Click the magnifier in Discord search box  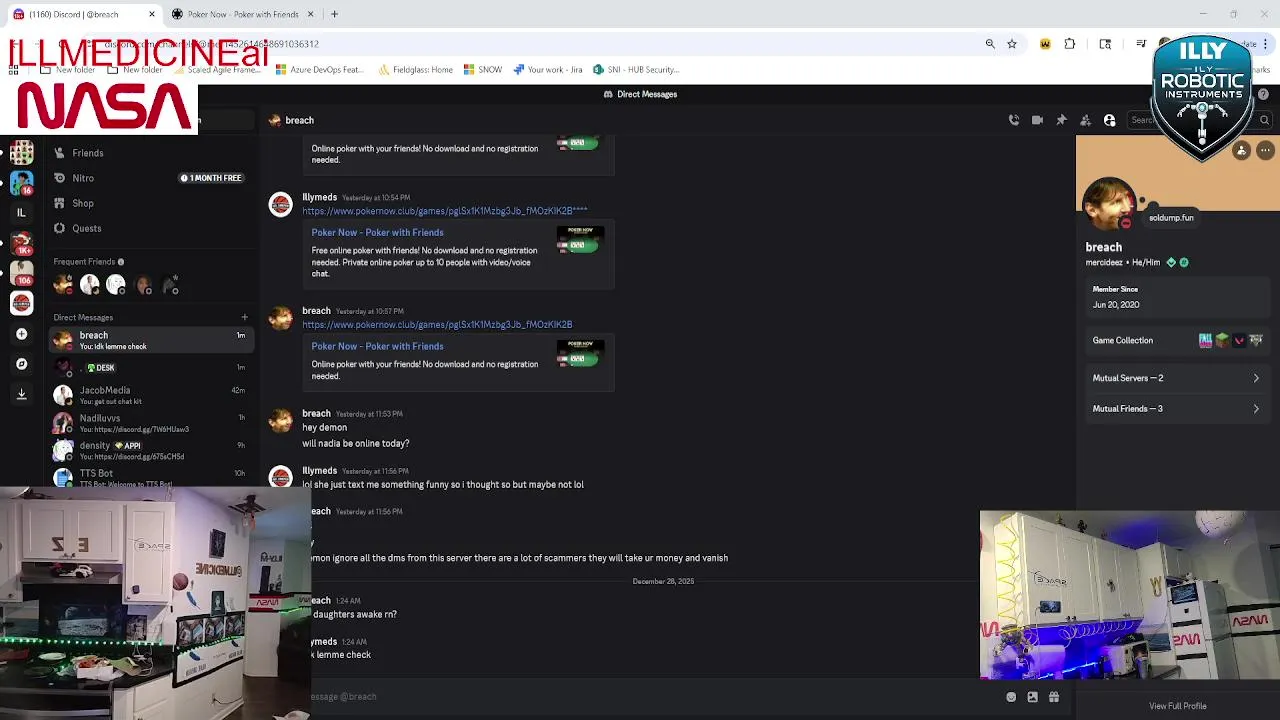click(1265, 120)
